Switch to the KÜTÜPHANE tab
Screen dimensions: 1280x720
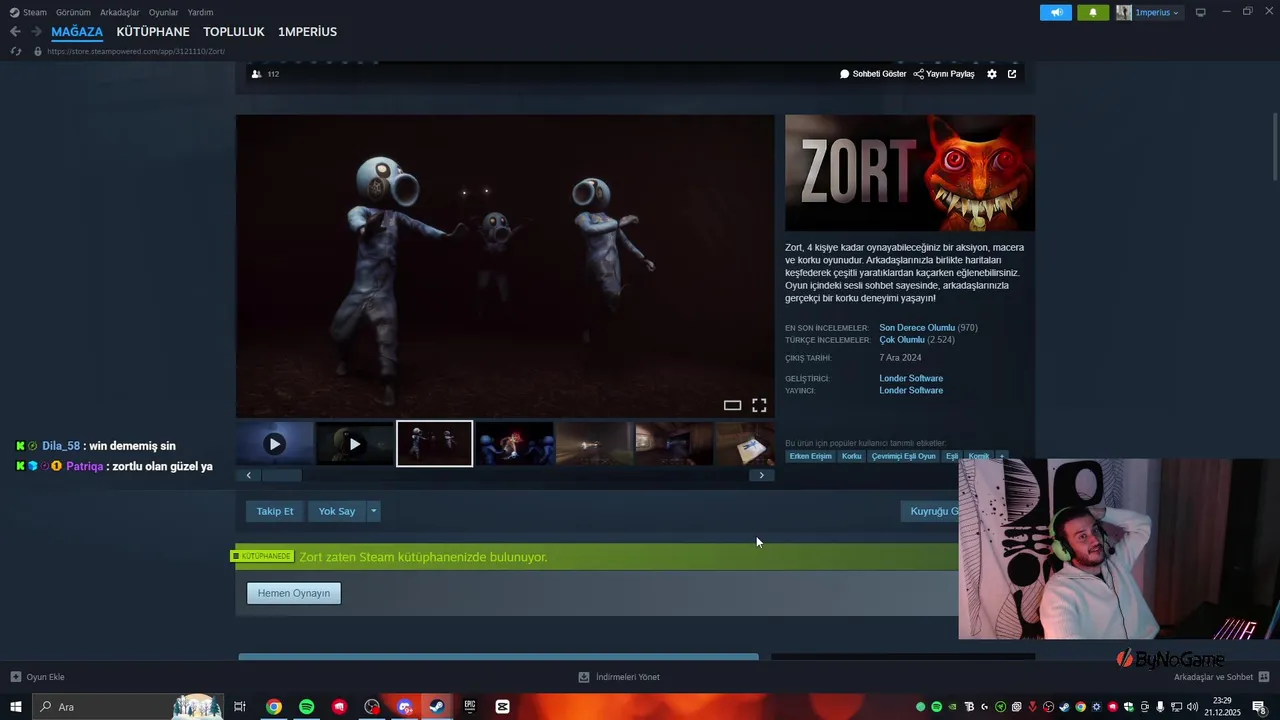(153, 32)
